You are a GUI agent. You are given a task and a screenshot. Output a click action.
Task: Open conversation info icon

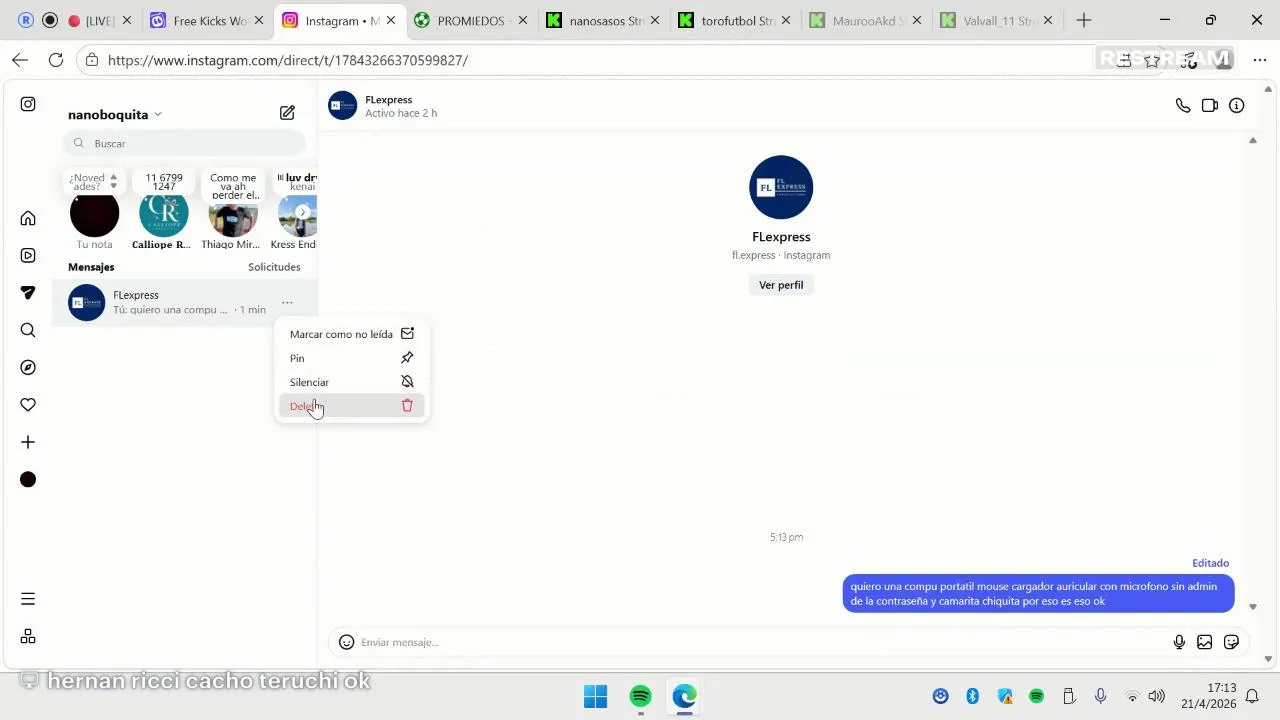[1237, 105]
